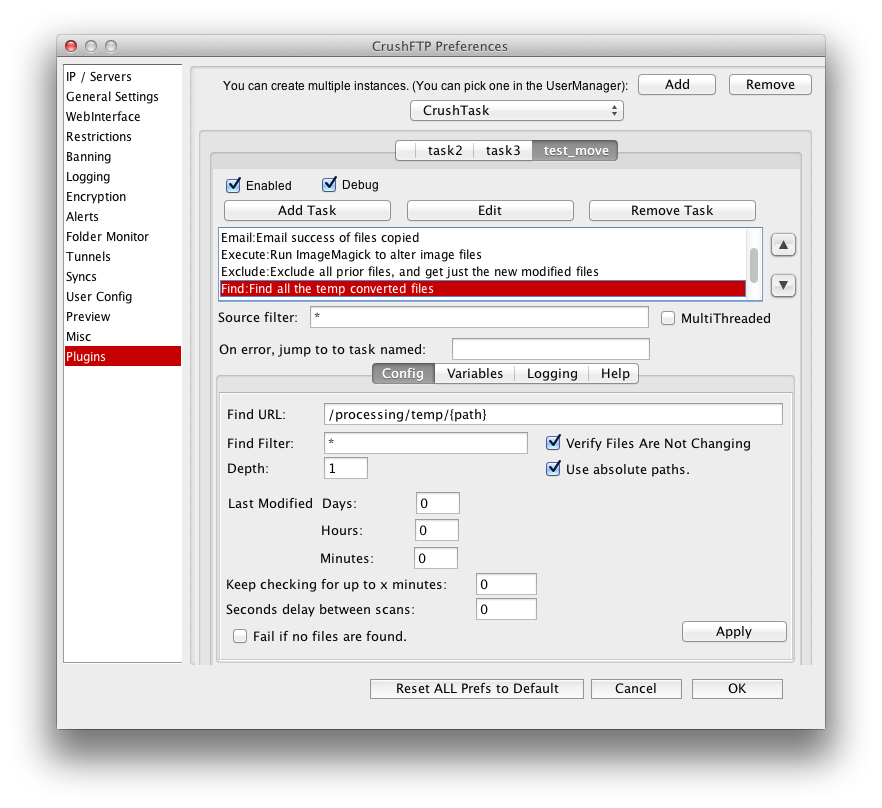Click the Add Task button
Image resolution: width=882 pixels, height=808 pixels.
pyautogui.click(x=307, y=210)
